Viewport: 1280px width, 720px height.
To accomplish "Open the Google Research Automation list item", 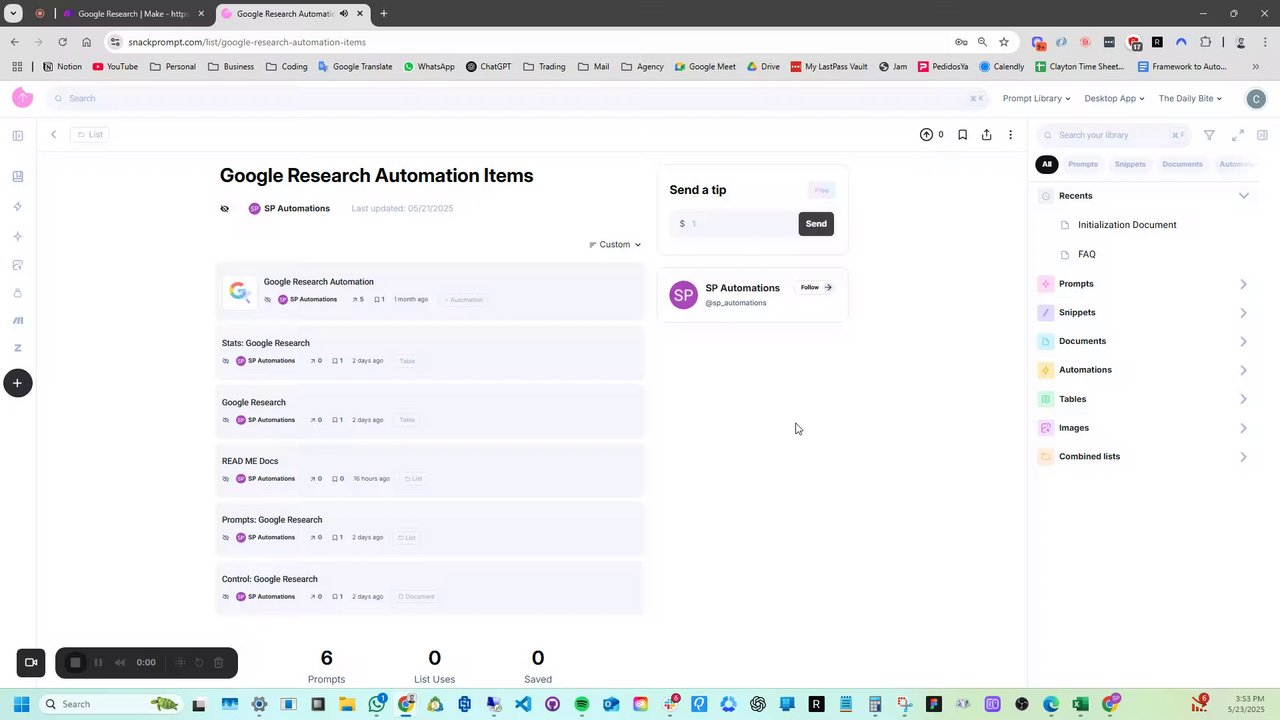I will tap(431, 291).
